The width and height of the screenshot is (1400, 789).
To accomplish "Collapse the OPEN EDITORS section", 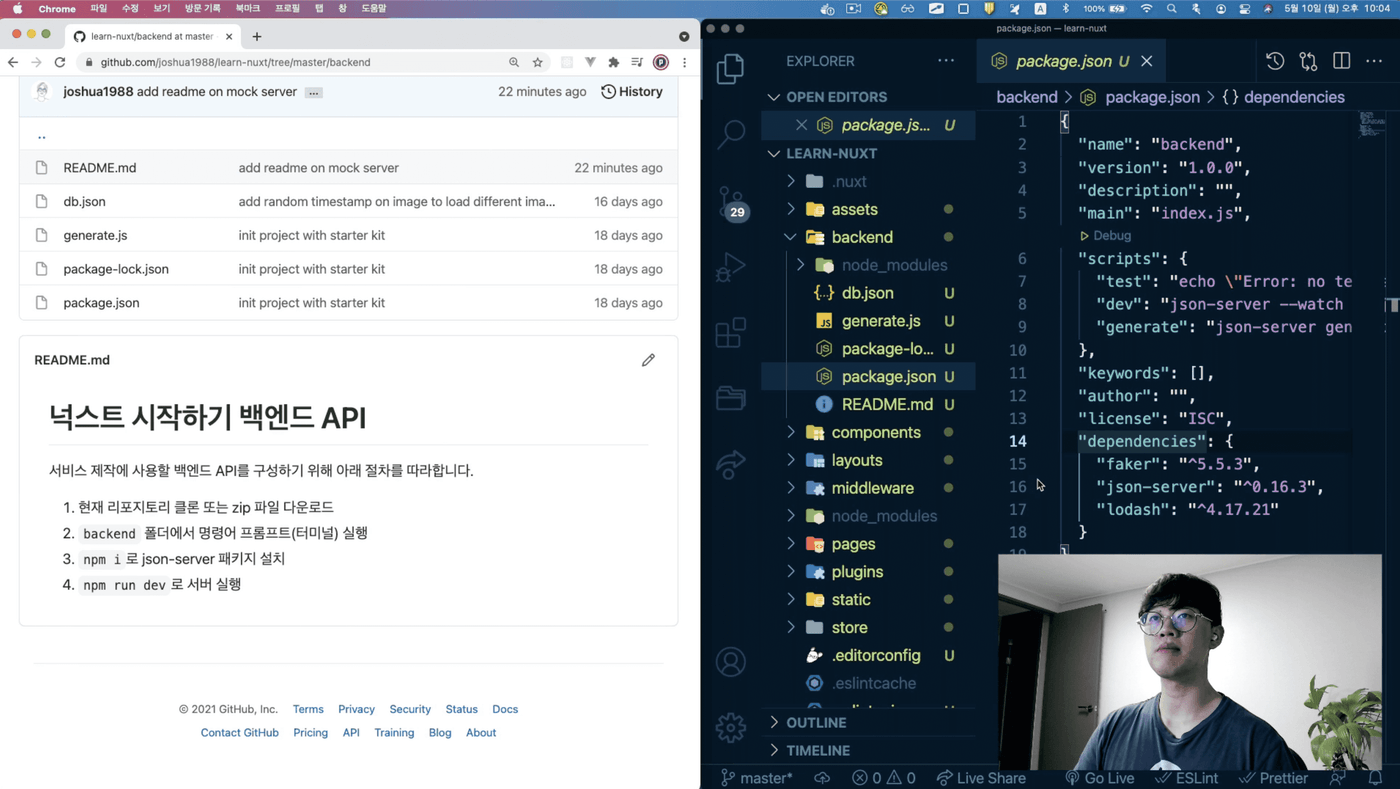I will point(774,97).
